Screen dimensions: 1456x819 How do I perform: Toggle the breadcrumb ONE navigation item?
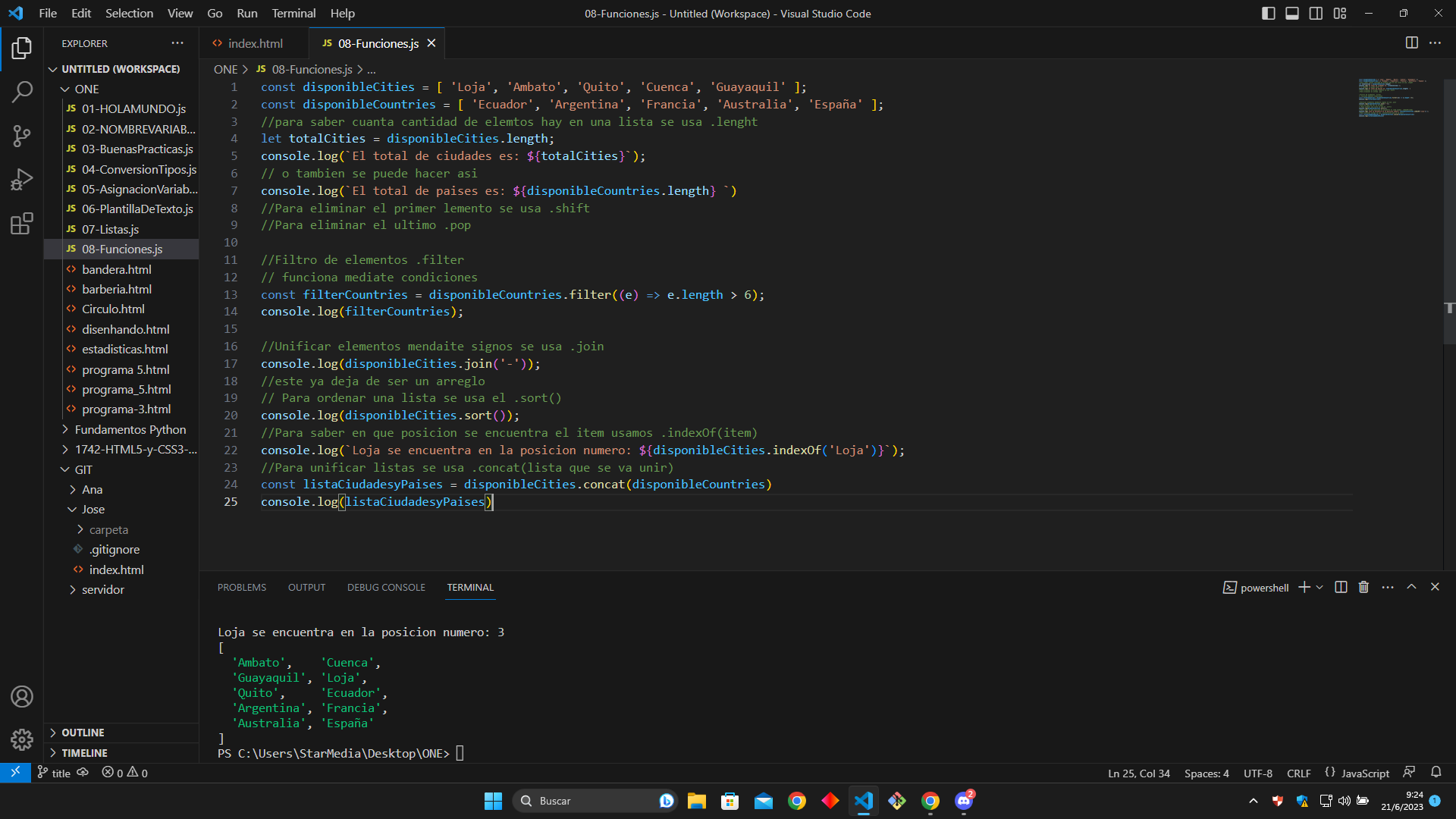pyautogui.click(x=224, y=69)
